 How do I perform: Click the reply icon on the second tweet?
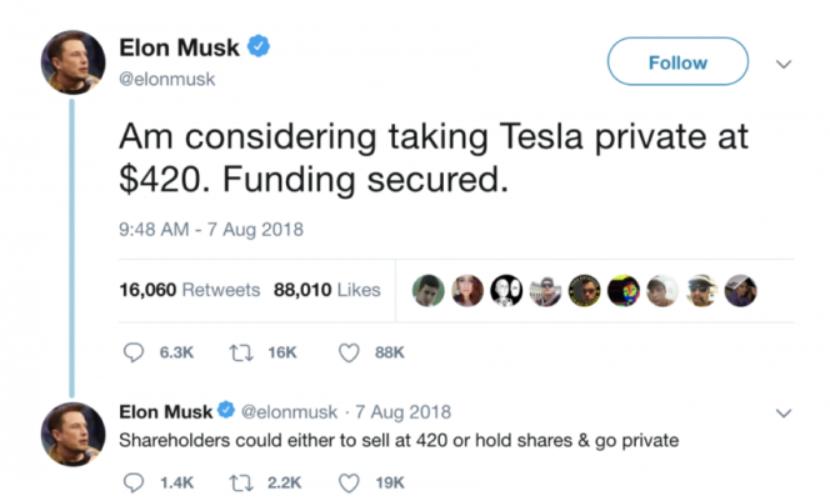[133, 483]
